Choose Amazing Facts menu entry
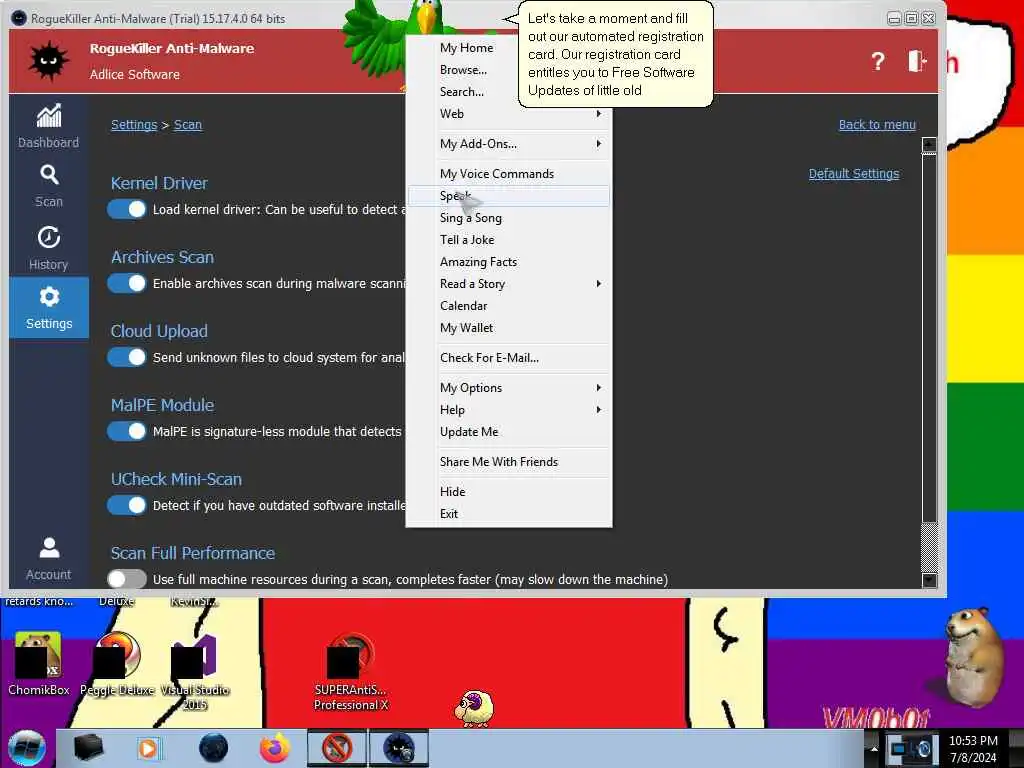This screenshot has height=768, width=1024. tap(509, 262)
